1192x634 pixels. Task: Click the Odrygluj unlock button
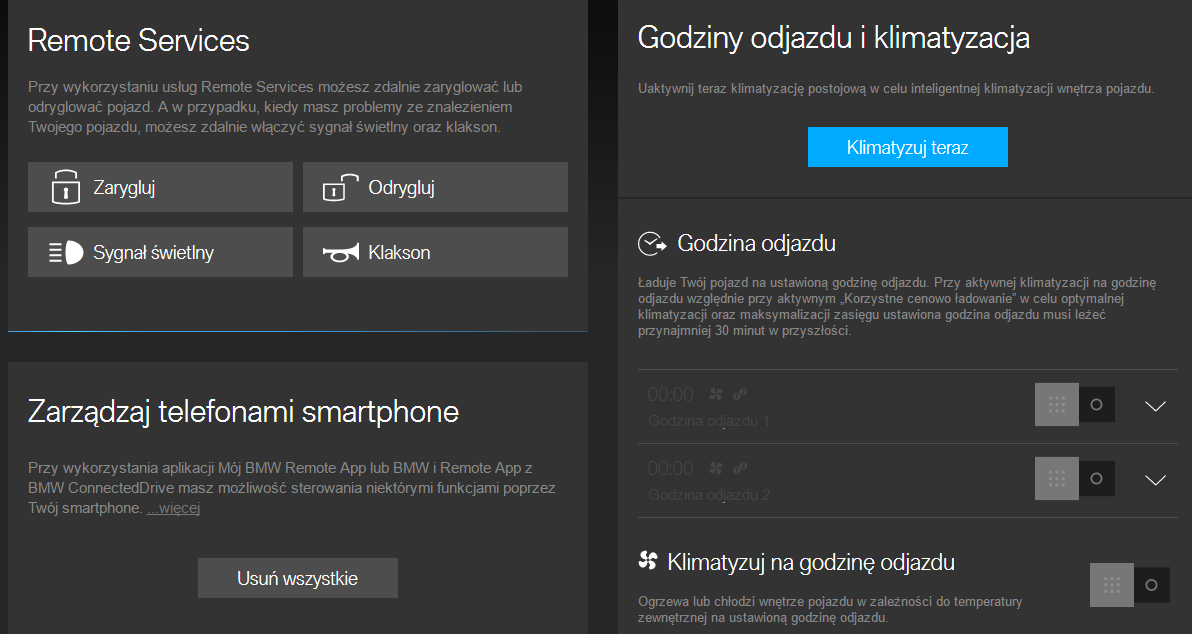click(435, 187)
